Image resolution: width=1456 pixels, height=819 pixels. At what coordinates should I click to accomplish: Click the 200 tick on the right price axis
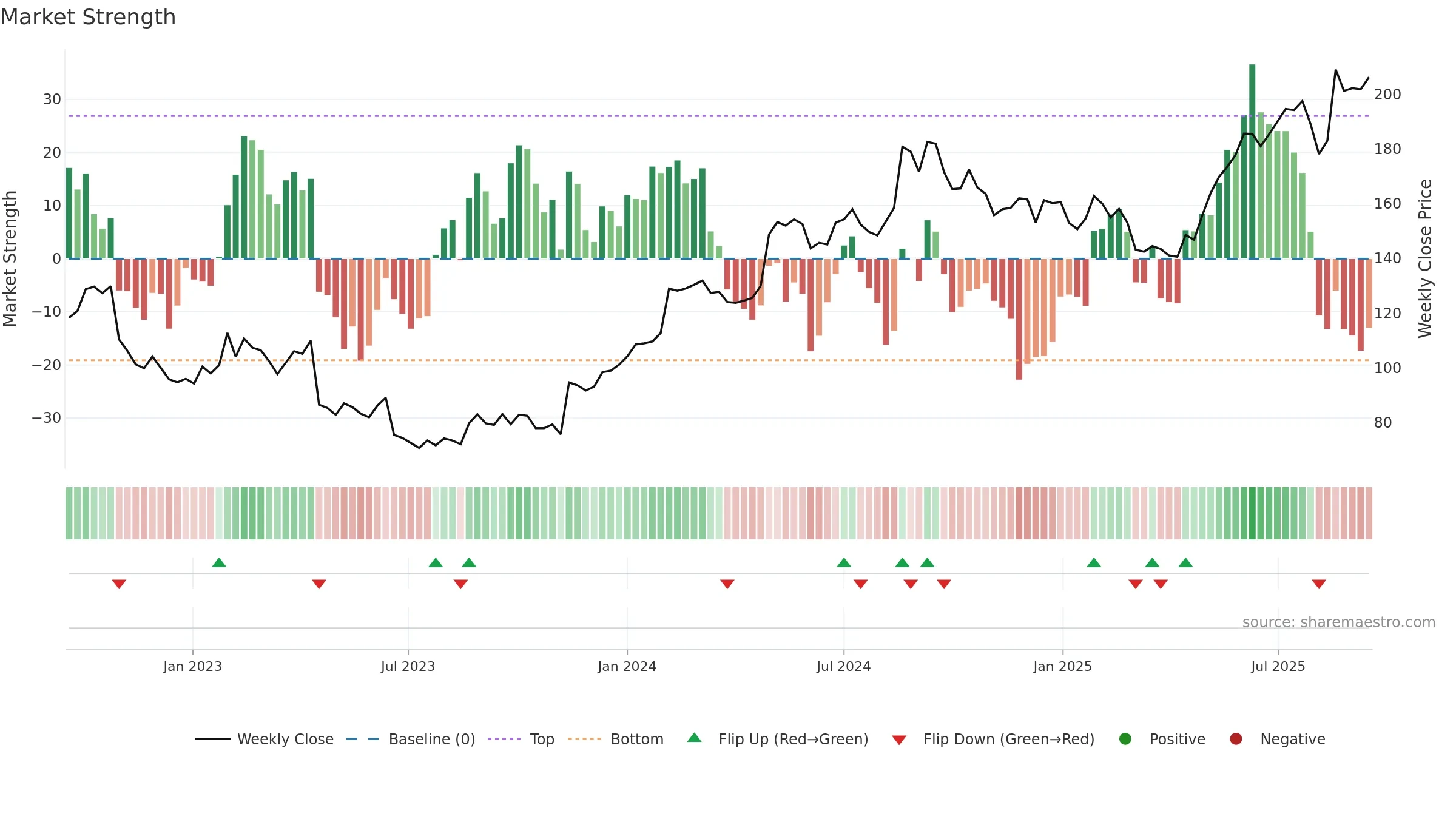1387,95
